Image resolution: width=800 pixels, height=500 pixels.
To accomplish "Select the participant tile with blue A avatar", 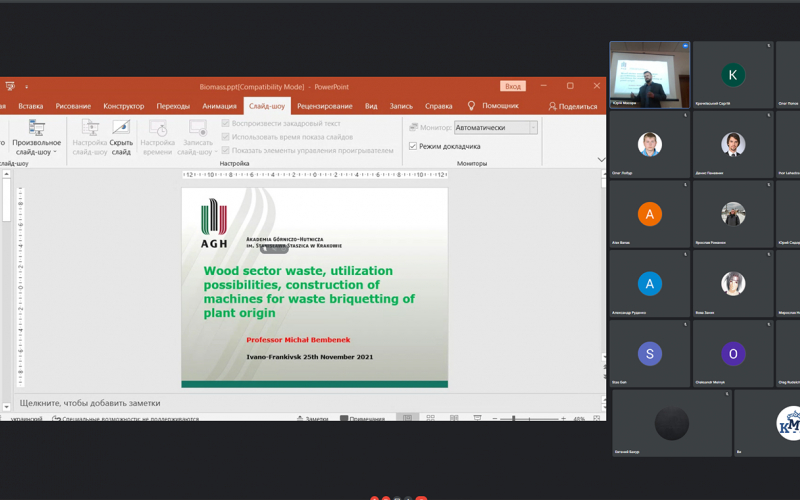I will (x=649, y=284).
